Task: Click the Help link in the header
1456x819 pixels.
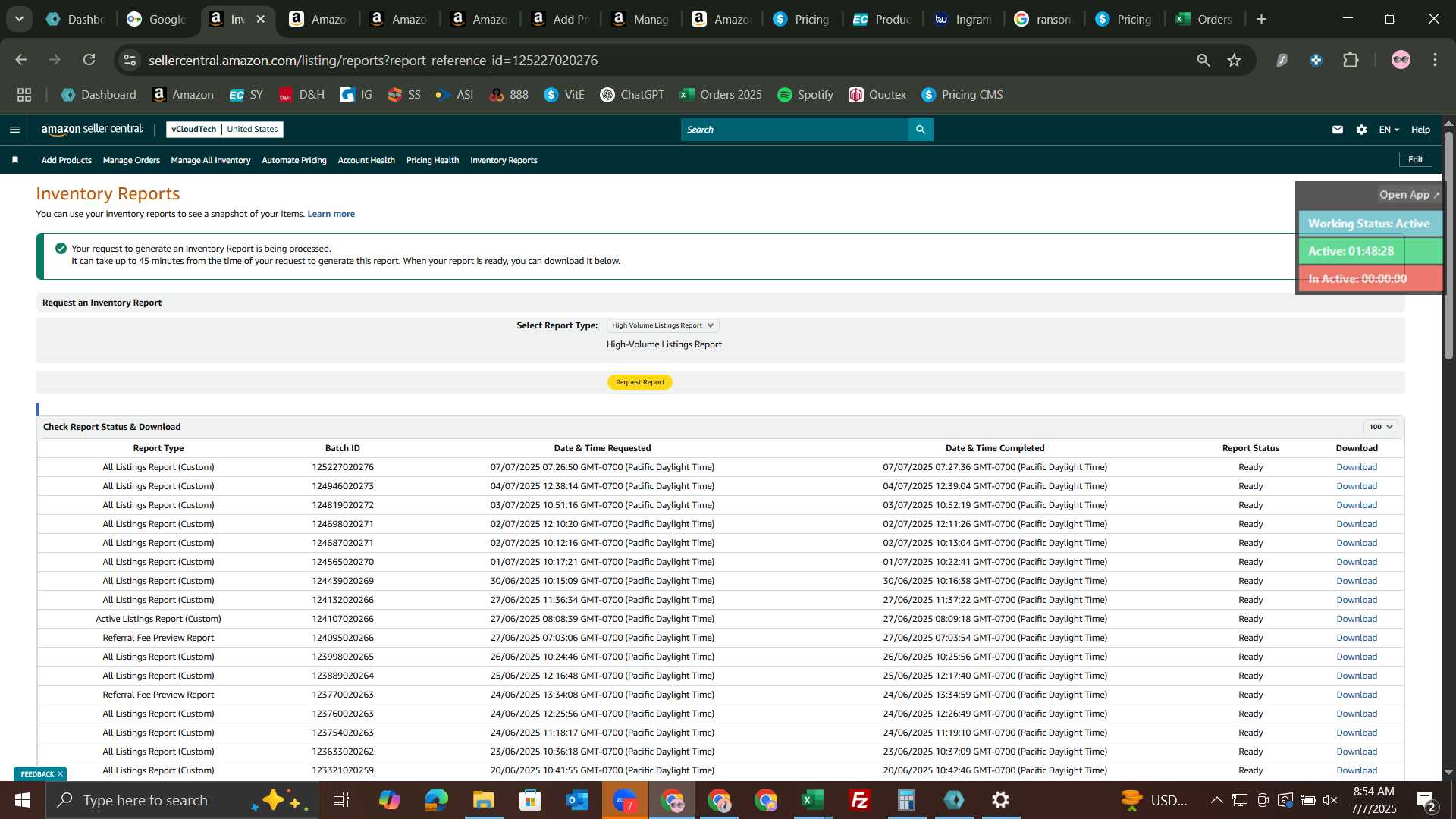Action: coord(1420,130)
